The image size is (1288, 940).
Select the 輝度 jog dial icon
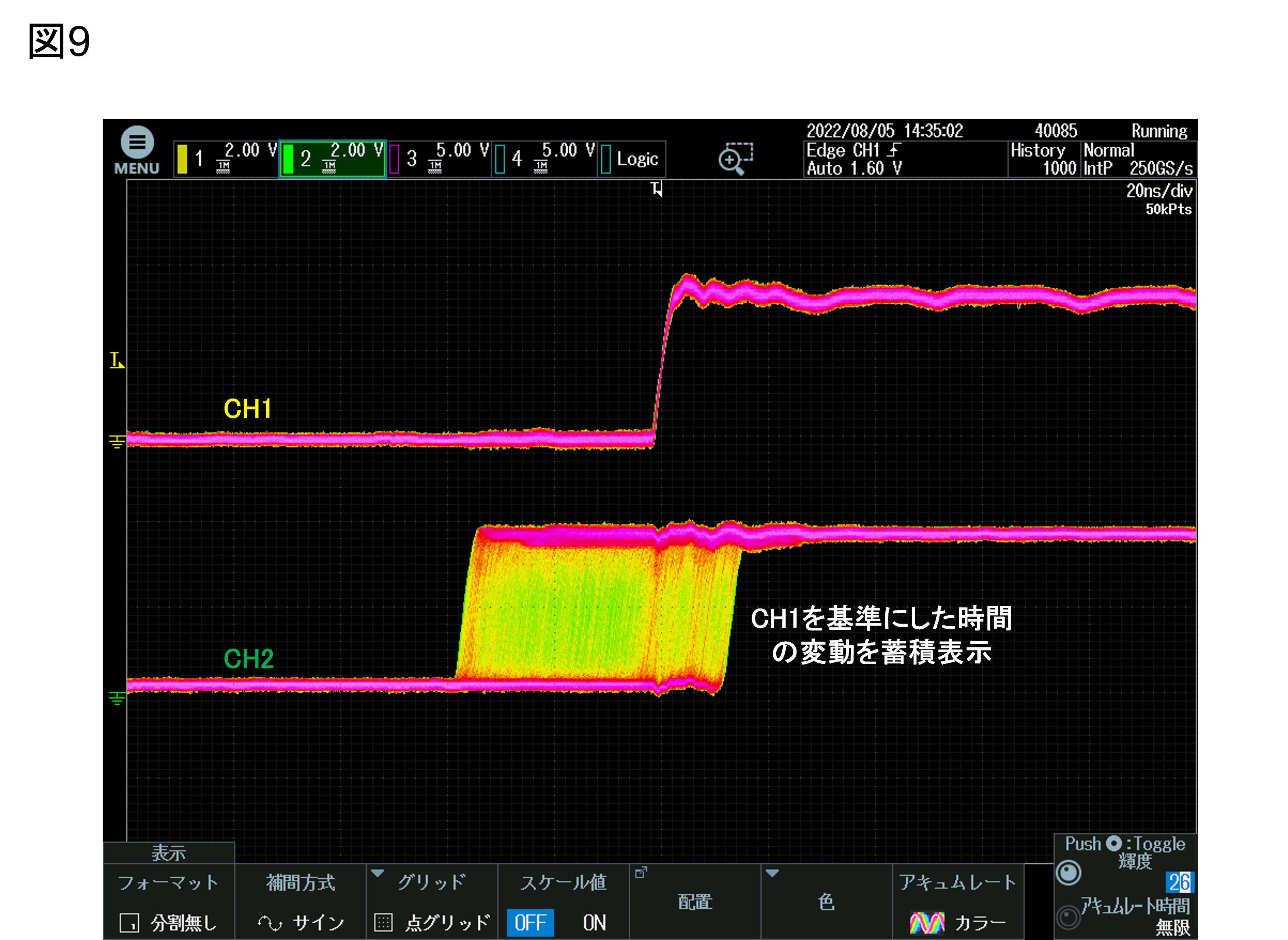1068,873
